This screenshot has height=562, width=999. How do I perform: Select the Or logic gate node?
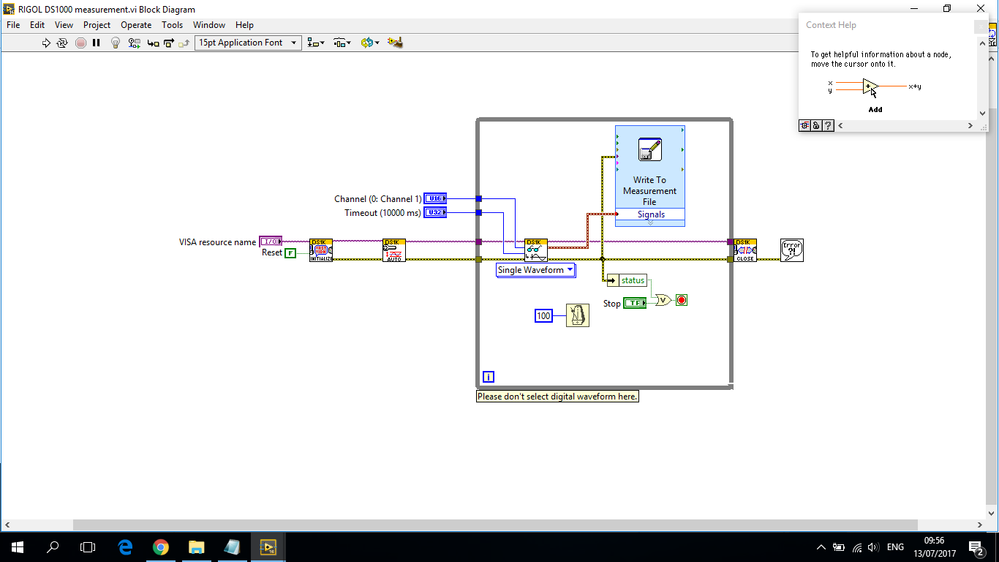tap(663, 300)
